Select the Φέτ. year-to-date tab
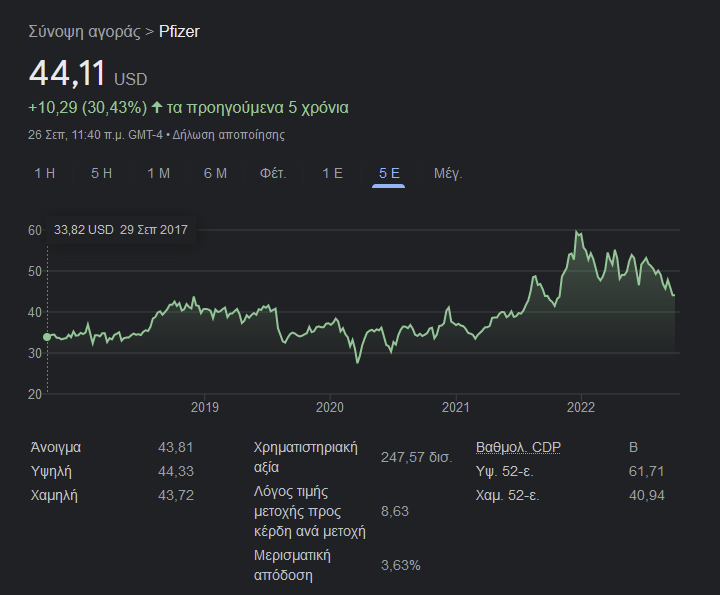Image resolution: width=720 pixels, height=595 pixels. (273, 173)
